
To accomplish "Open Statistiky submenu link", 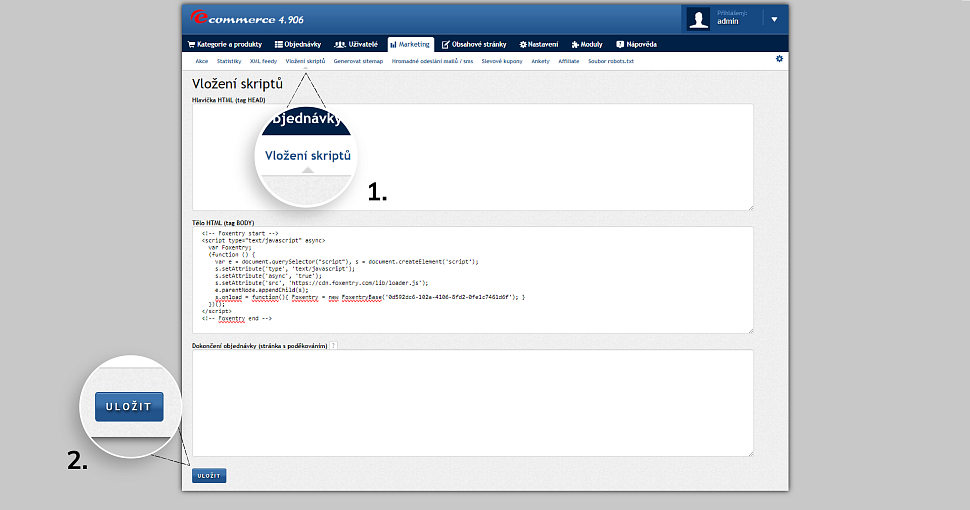I will (x=229, y=61).
